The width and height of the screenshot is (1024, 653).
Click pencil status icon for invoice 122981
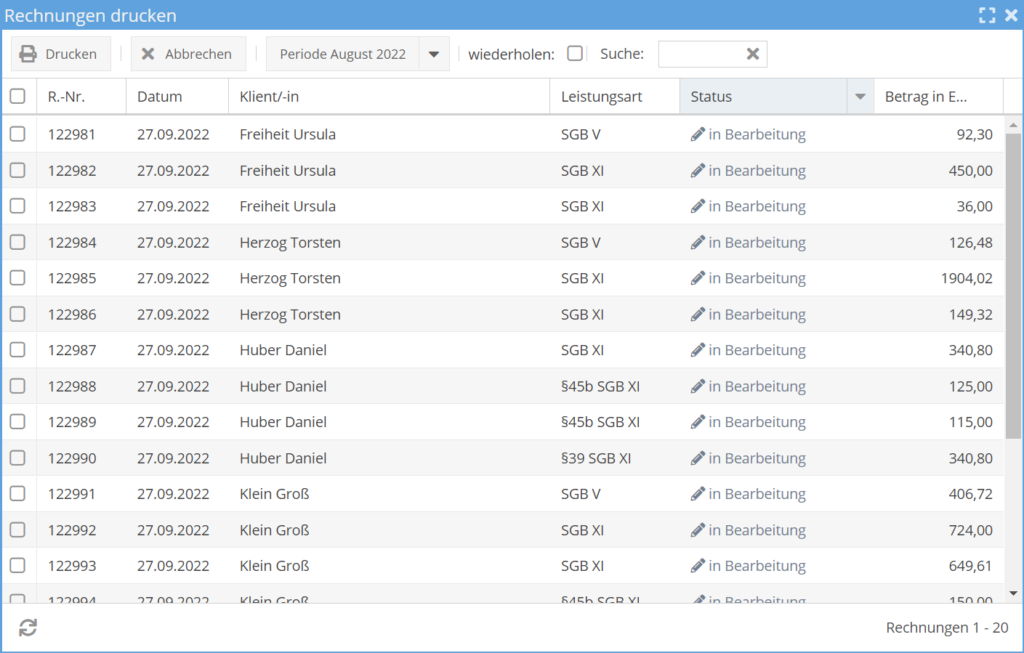pos(698,134)
